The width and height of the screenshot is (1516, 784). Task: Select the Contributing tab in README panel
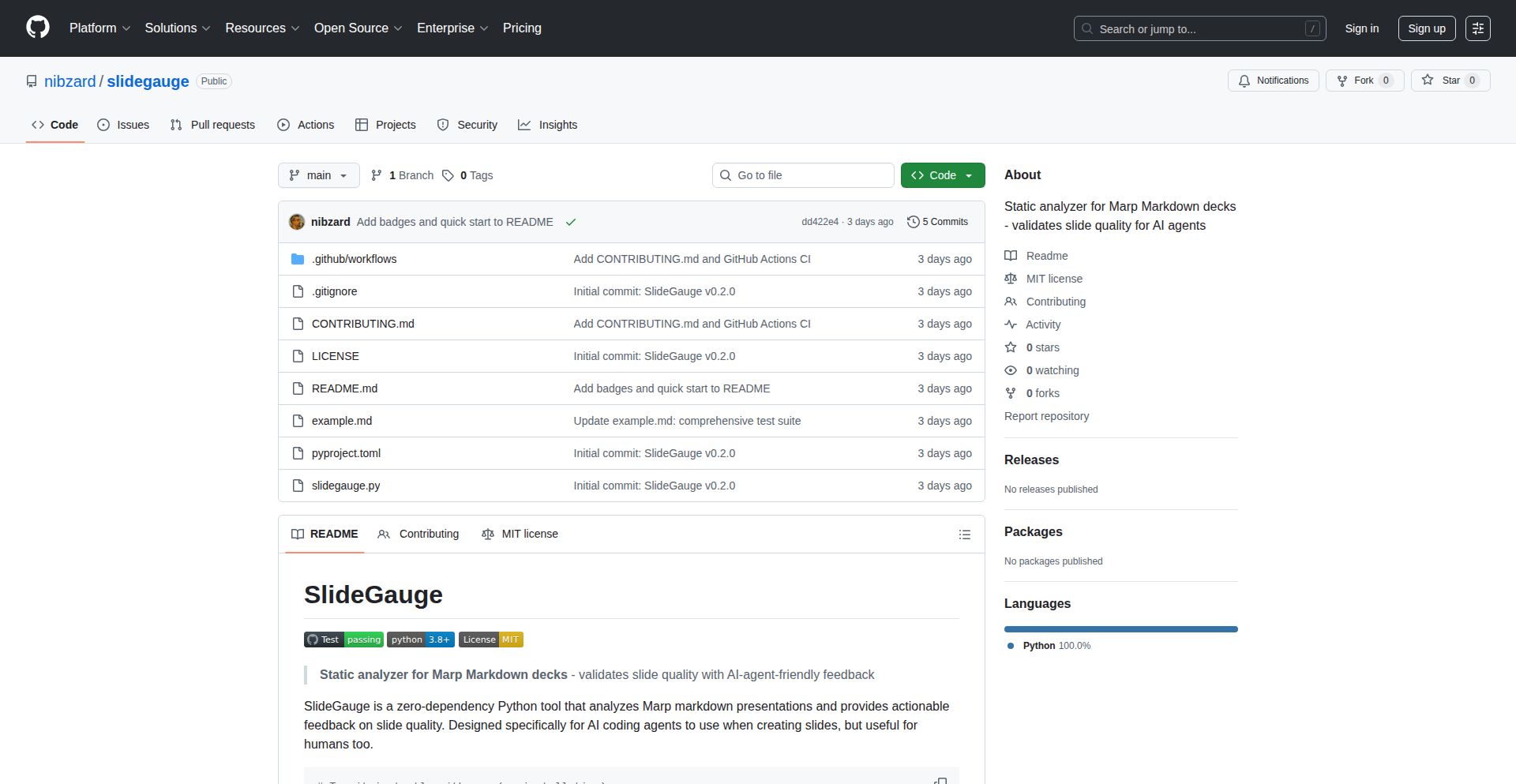click(x=418, y=534)
